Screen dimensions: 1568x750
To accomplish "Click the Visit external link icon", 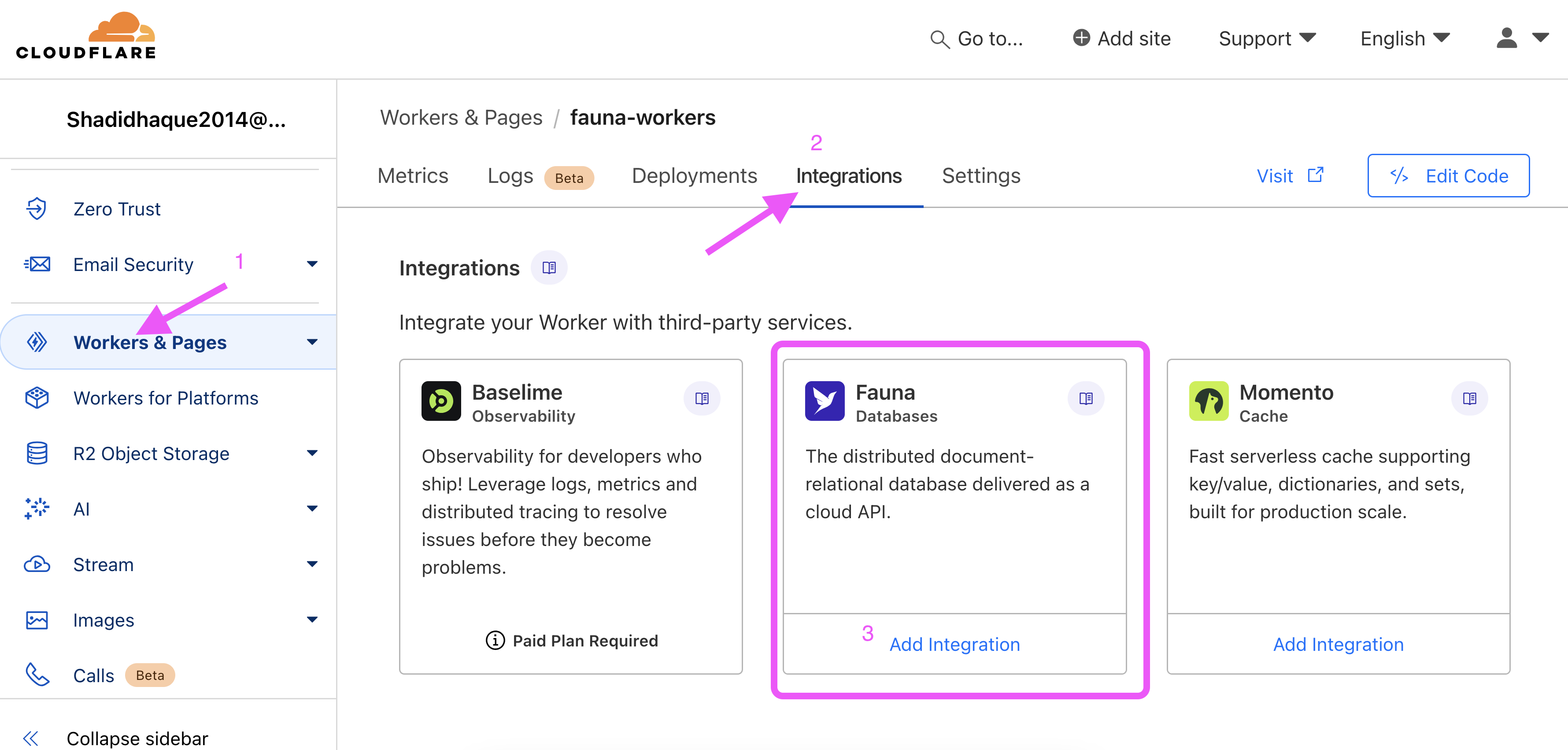I will point(1316,175).
